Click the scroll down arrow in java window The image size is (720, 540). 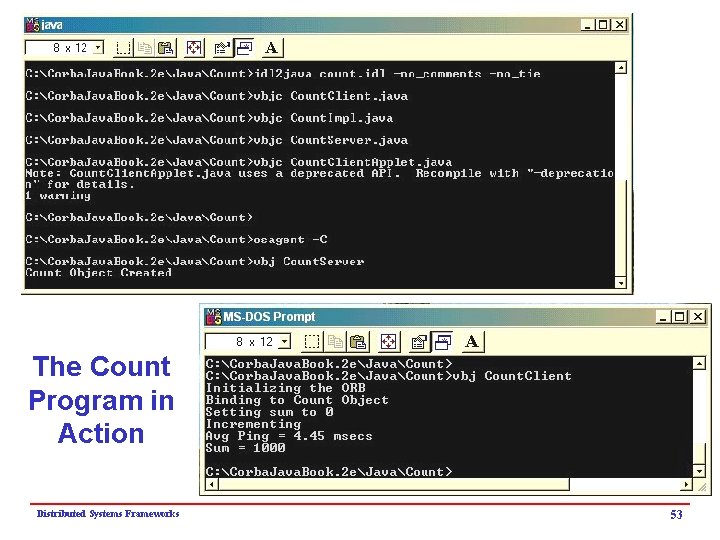pyautogui.click(x=620, y=283)
